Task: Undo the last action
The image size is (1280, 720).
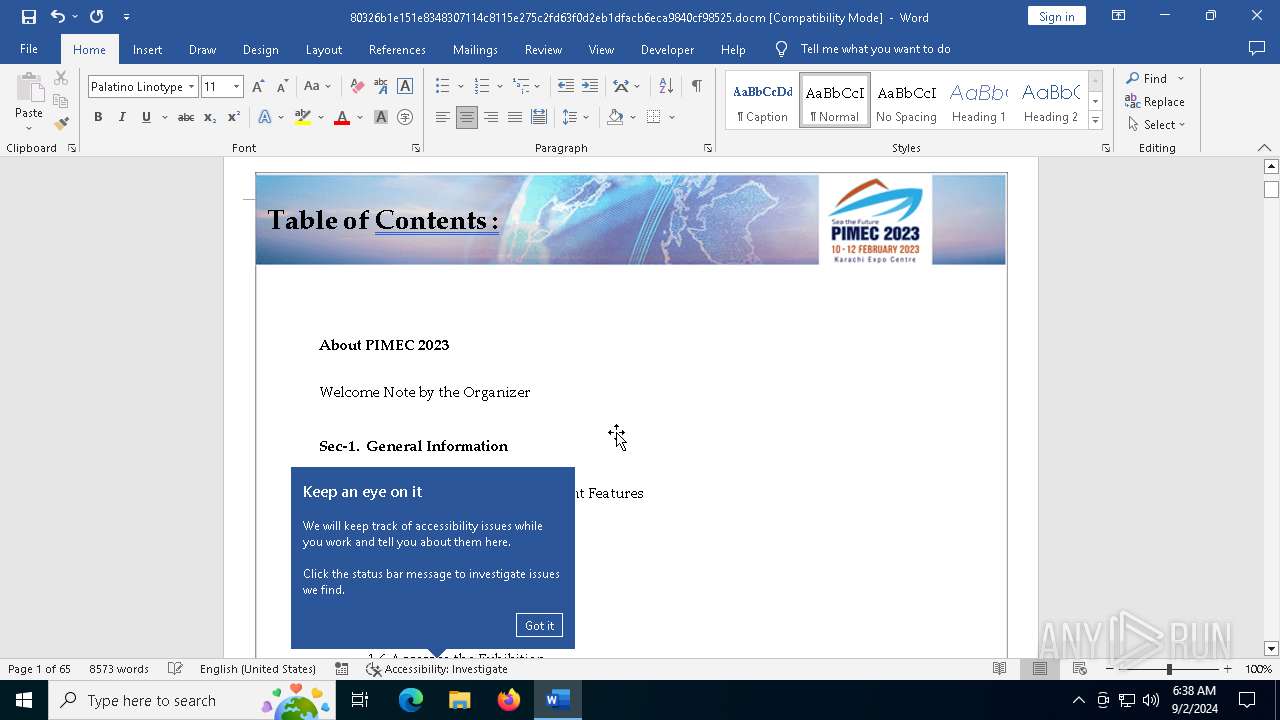Action: 58,17
